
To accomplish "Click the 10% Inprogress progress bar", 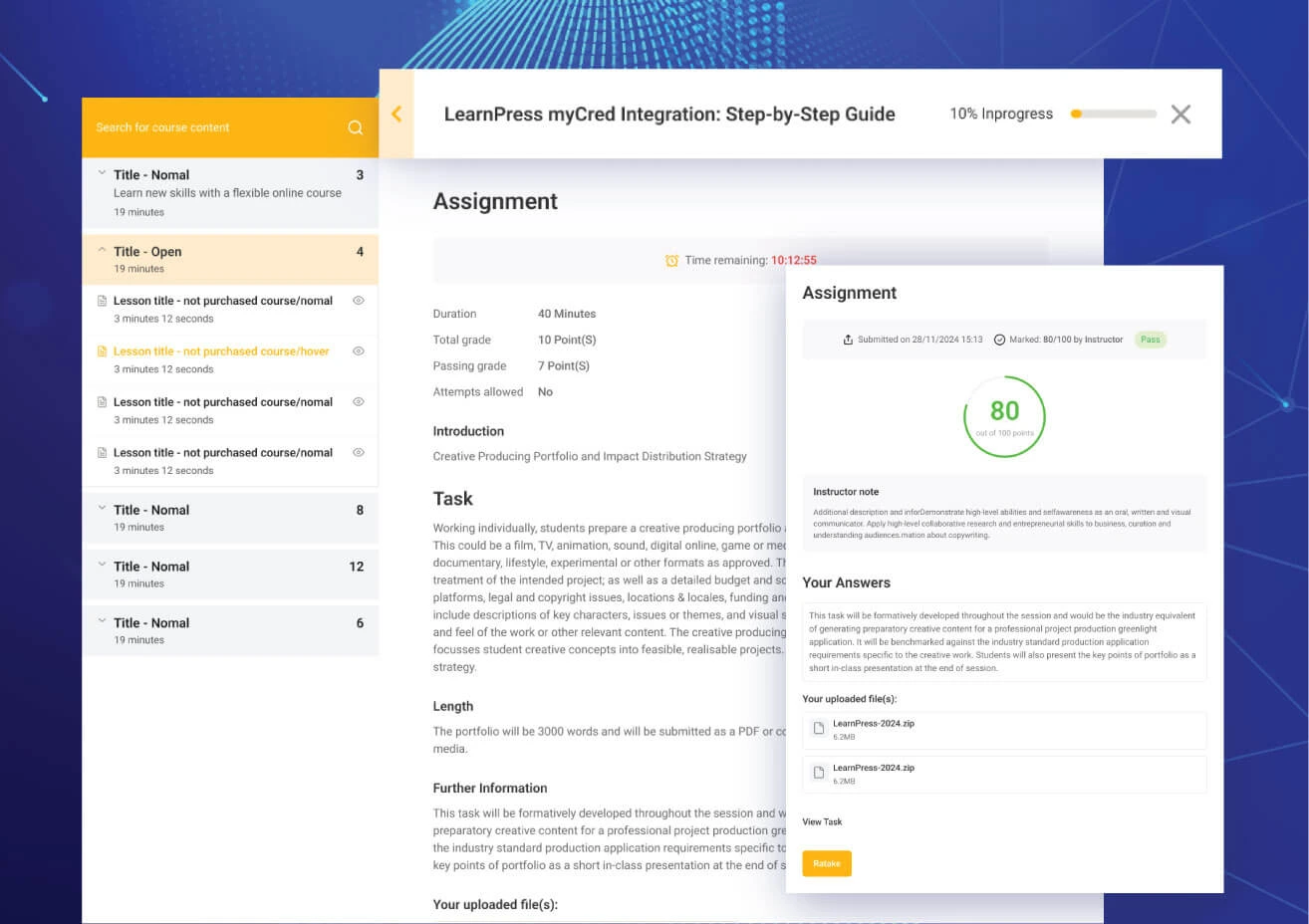I will (x=1114, y=114).
